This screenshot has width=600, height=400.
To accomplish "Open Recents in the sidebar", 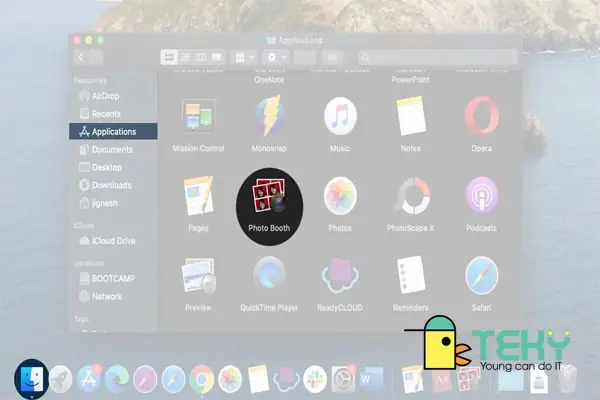I will pos(113,114).
